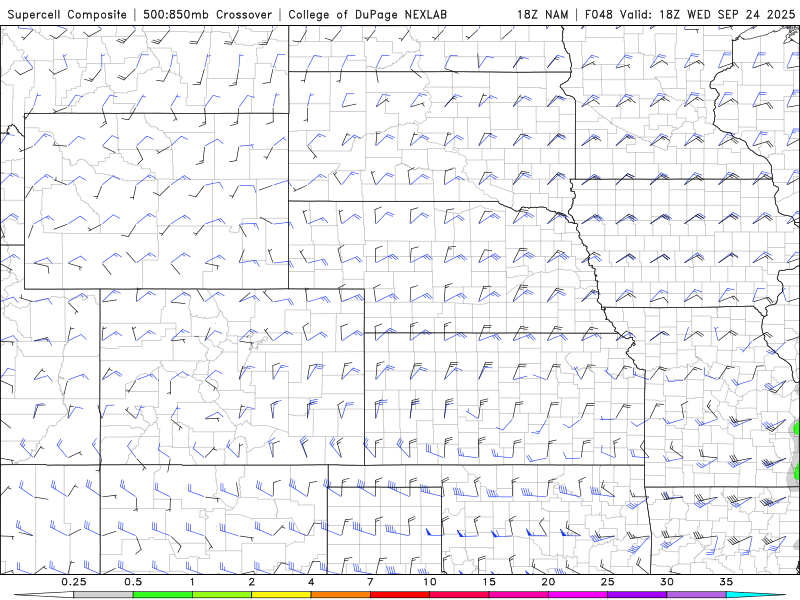Click the 35 label on the legend scale

(x=726, y=582)
